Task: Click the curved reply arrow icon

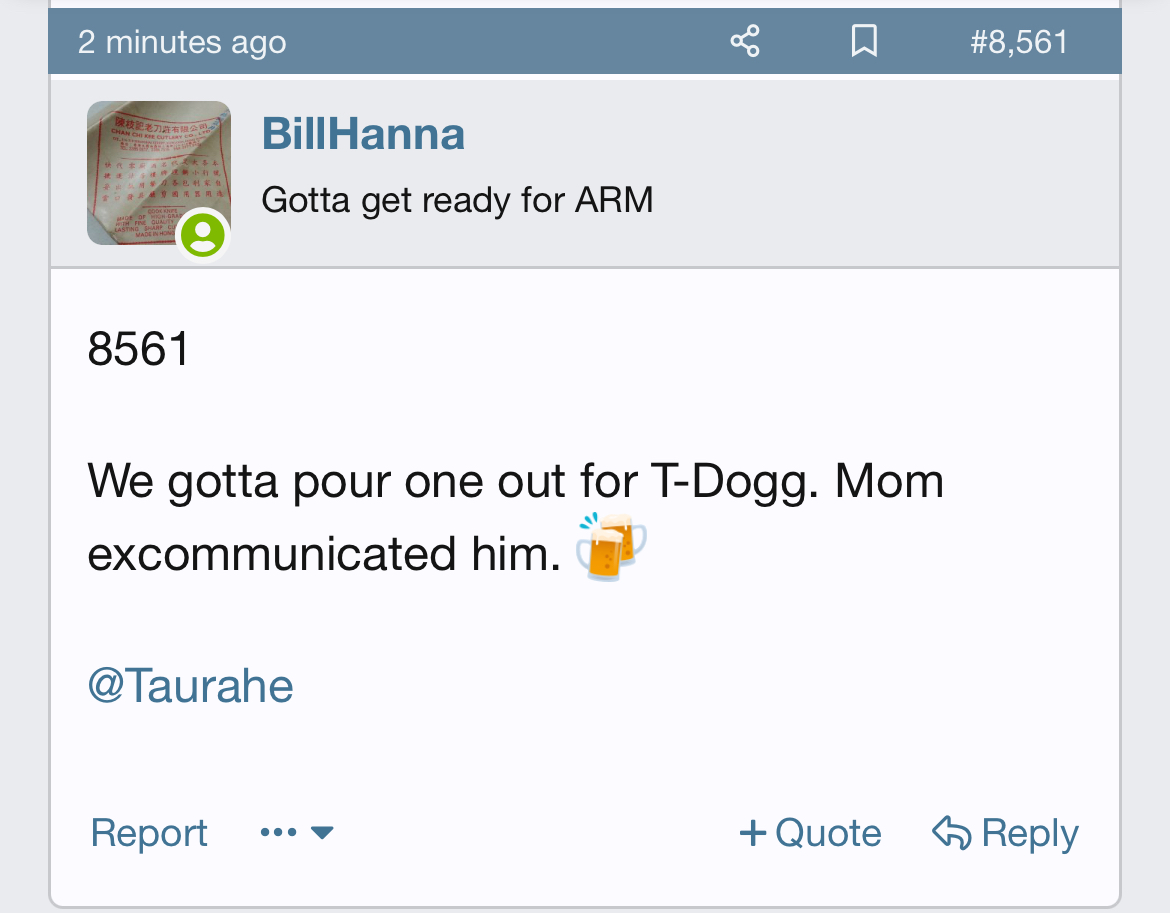Action: point(951,832)
